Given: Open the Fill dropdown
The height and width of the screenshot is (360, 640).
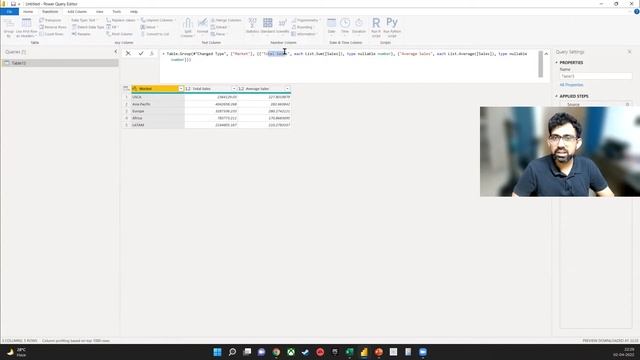Looking at the screenshot, I should click(112, 27).
